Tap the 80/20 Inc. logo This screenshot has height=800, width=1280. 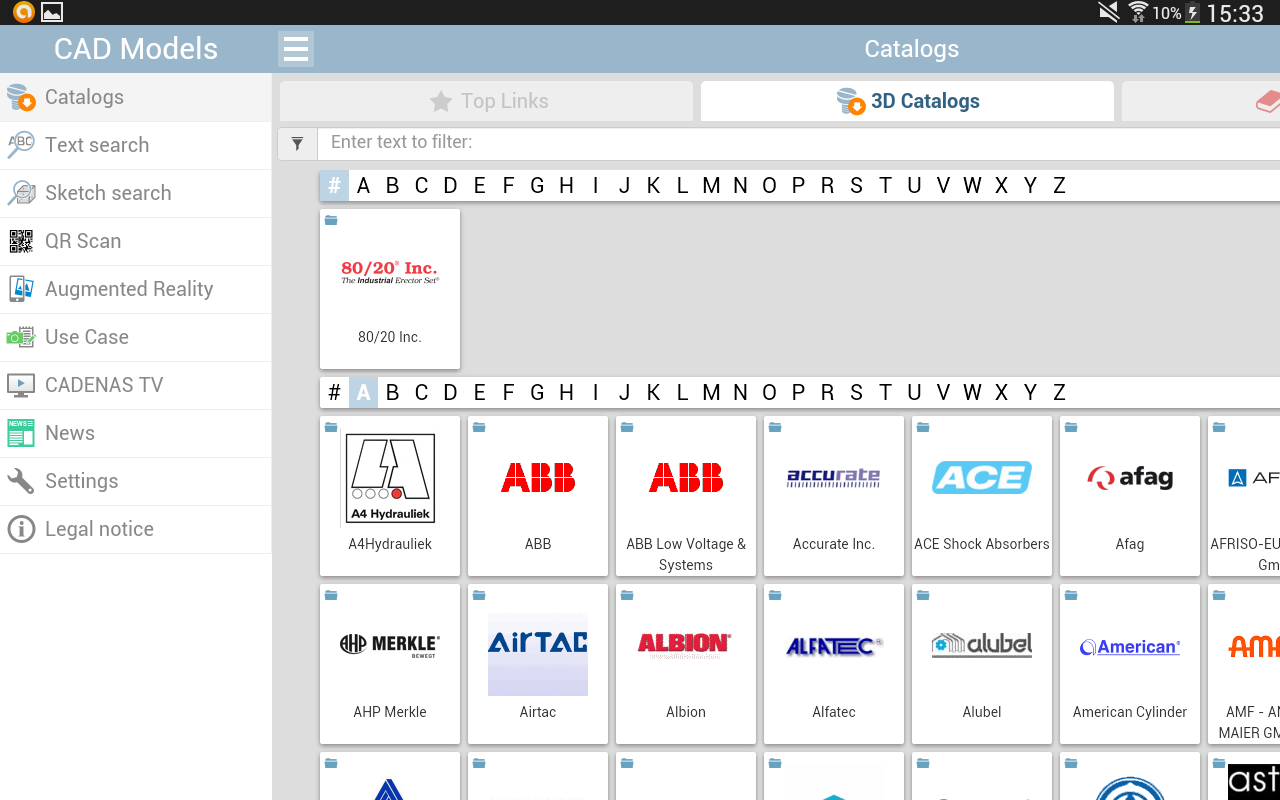tap(390, 271)
